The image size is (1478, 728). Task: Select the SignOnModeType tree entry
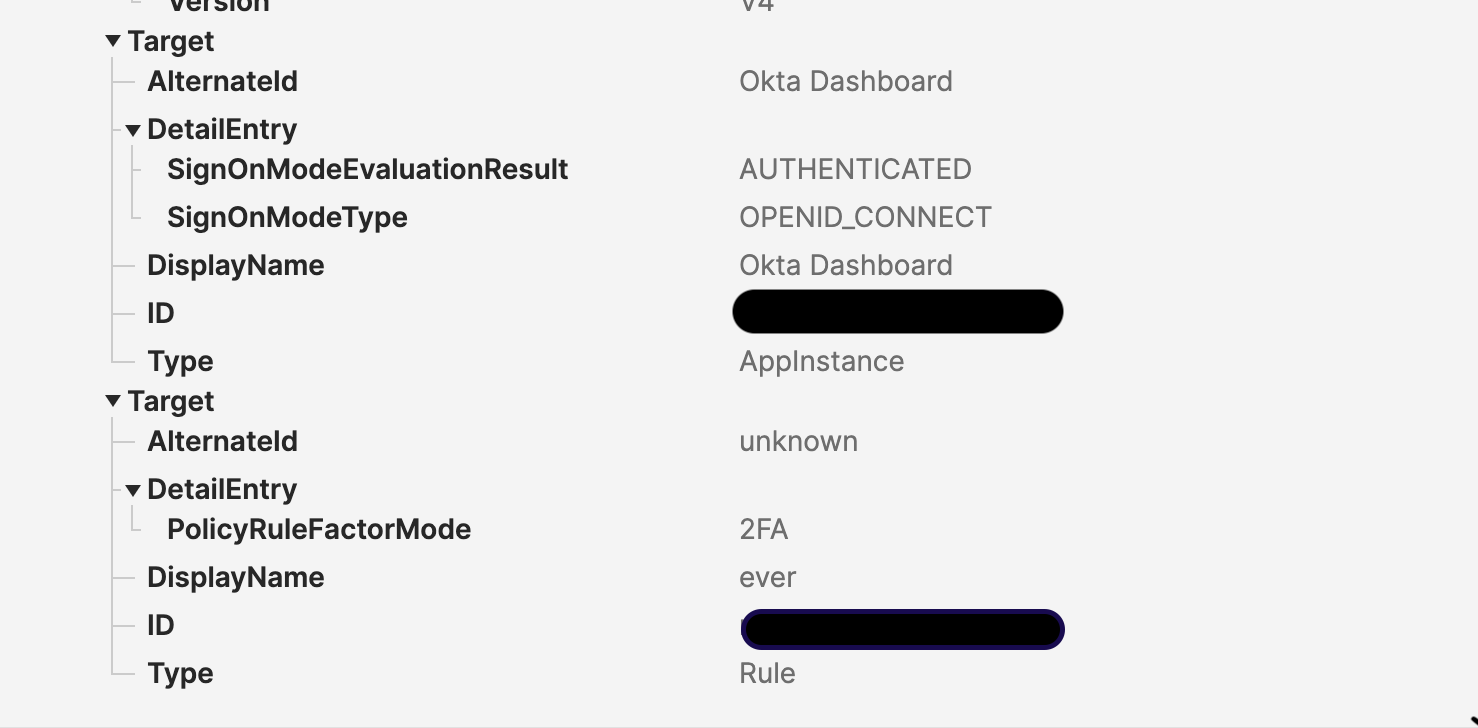tap(287, 217)
